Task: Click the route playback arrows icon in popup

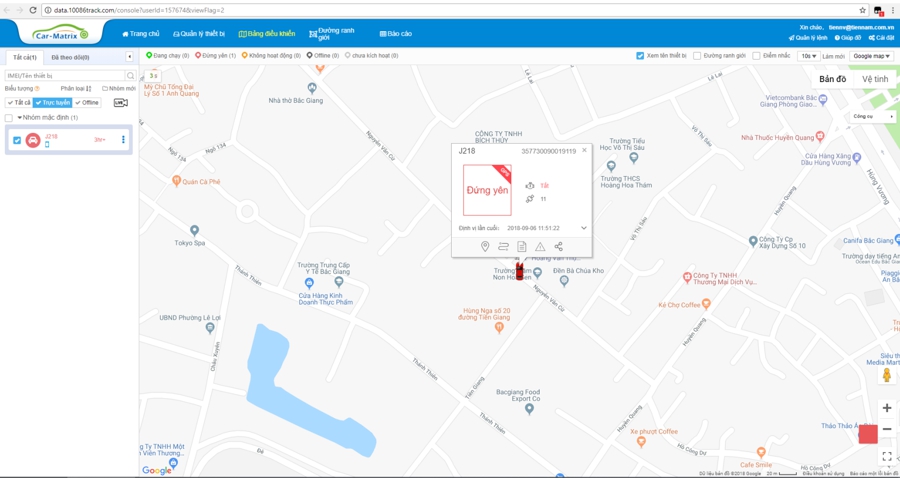Action: tap(503, 246)
